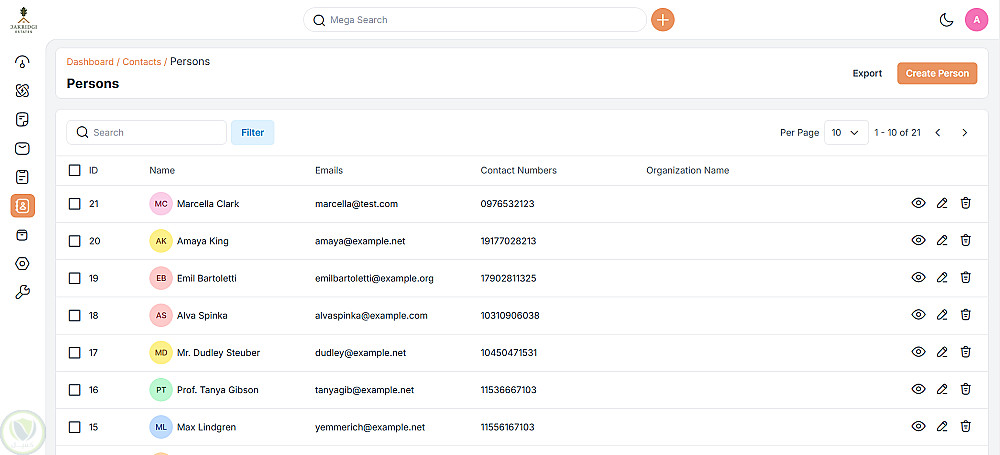Open the hexagon Settings icon in sidebar

click(22, 264)
